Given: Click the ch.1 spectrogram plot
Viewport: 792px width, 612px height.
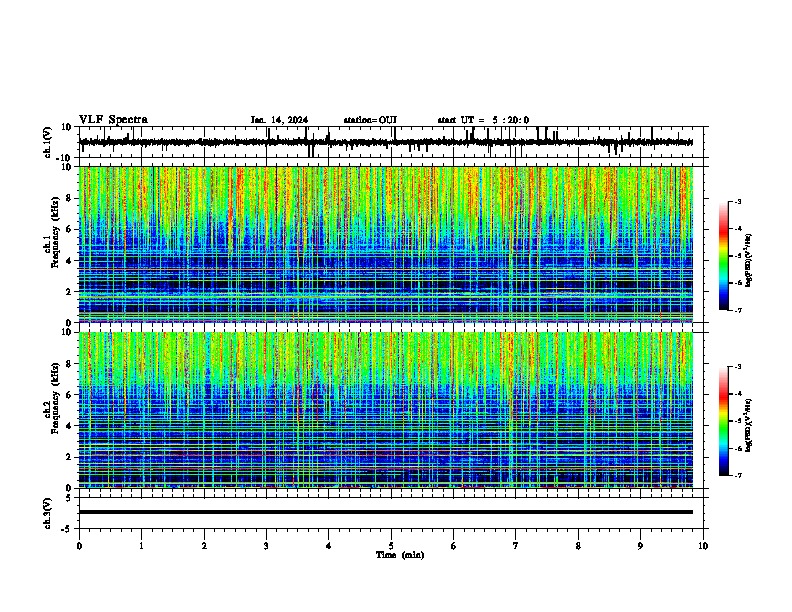Looking at the screenshot, I should click(x=386, y=244).
